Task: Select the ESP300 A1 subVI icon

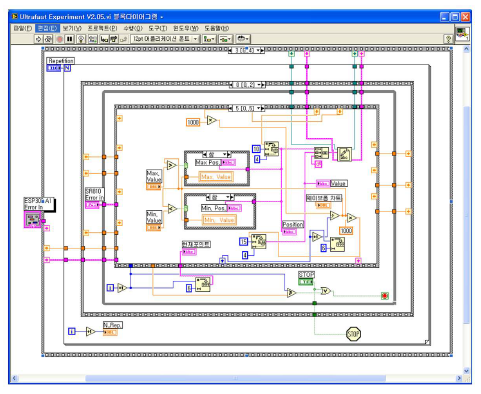Action: (33, 220)
